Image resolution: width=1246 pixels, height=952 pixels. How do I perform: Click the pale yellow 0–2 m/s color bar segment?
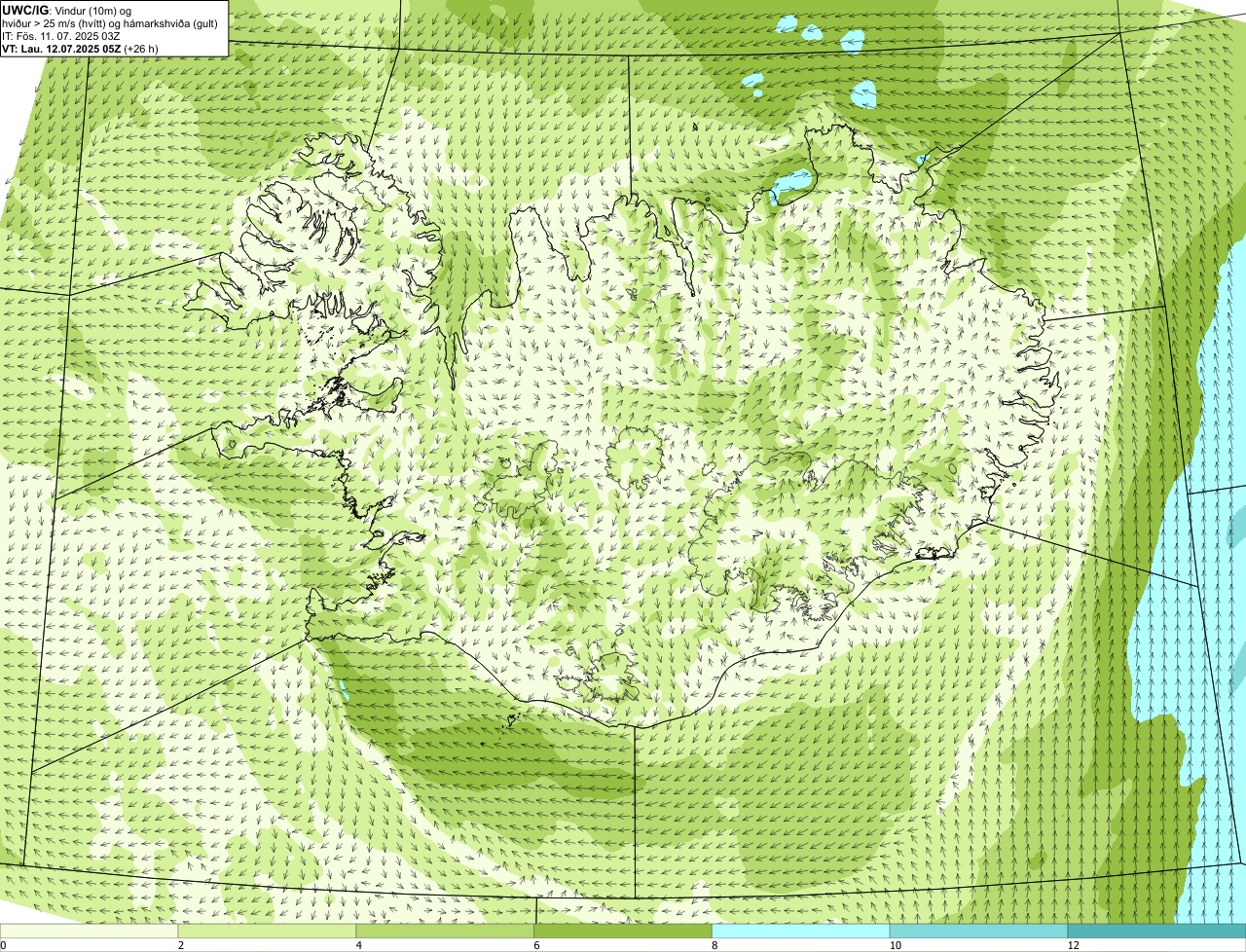coord(90,931)
